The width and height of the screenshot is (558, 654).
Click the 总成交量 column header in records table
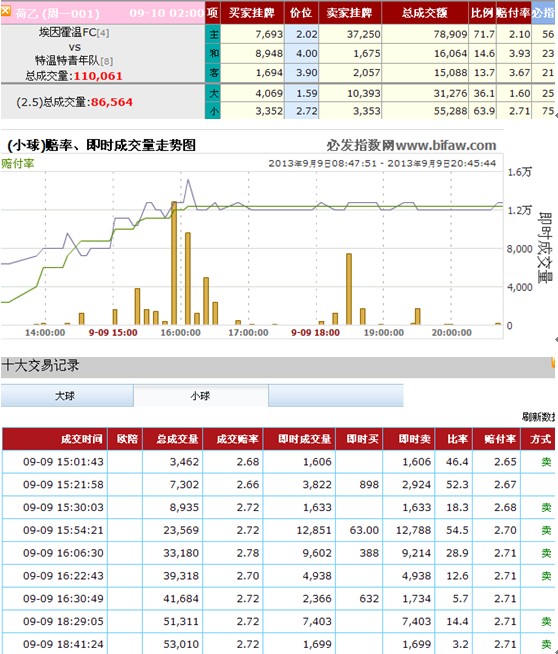pyautogui.click(x=173, y=439)
